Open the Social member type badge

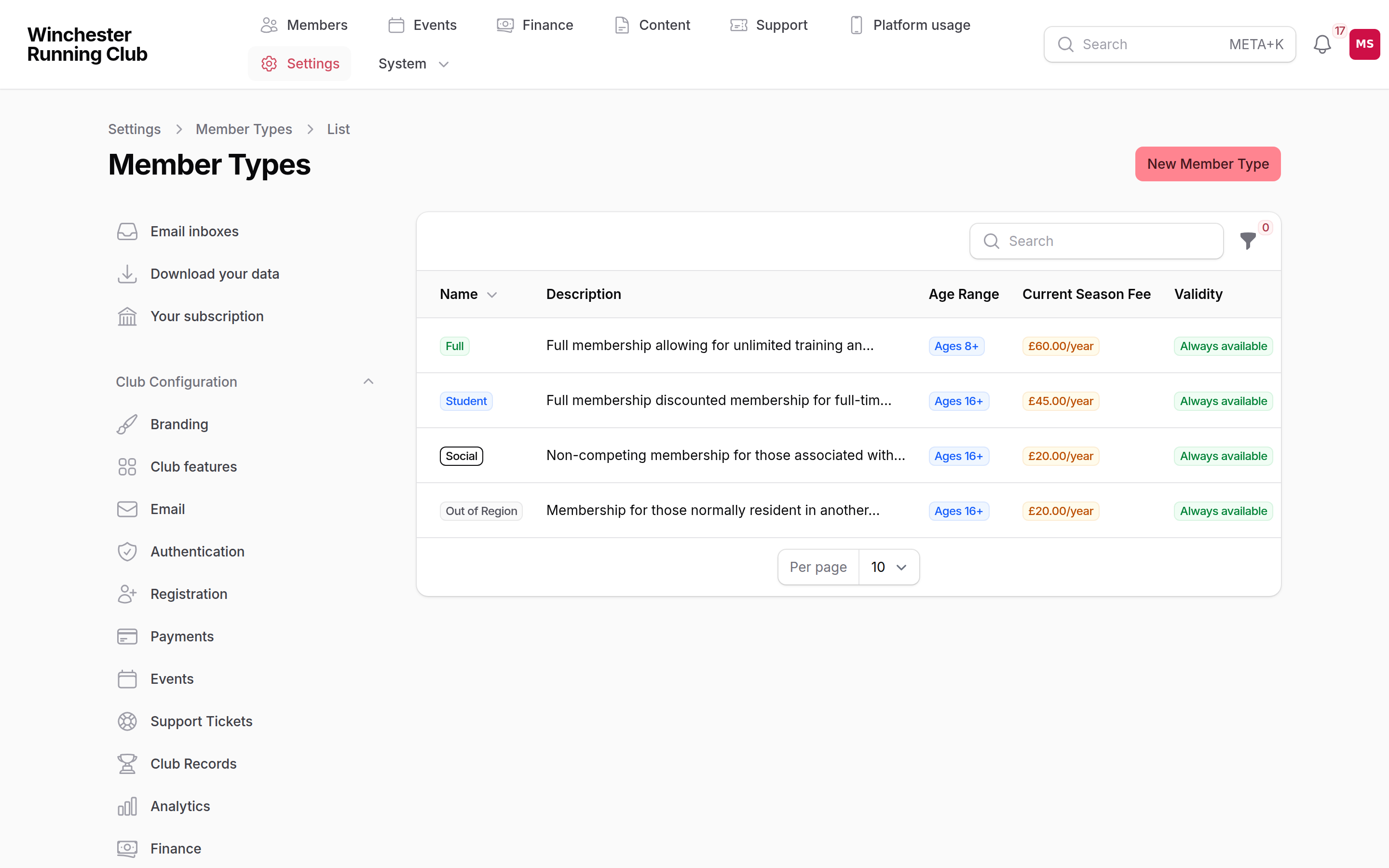coord(462,456)
